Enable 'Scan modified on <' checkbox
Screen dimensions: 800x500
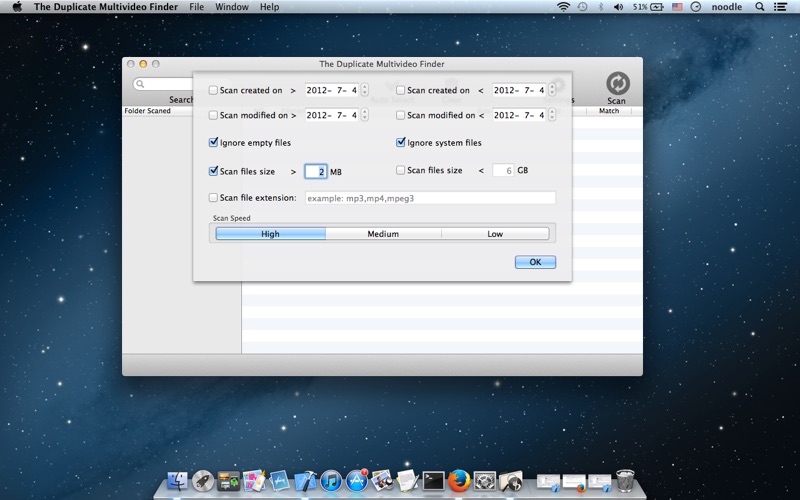pyautogui.click(x=401, y=115)
